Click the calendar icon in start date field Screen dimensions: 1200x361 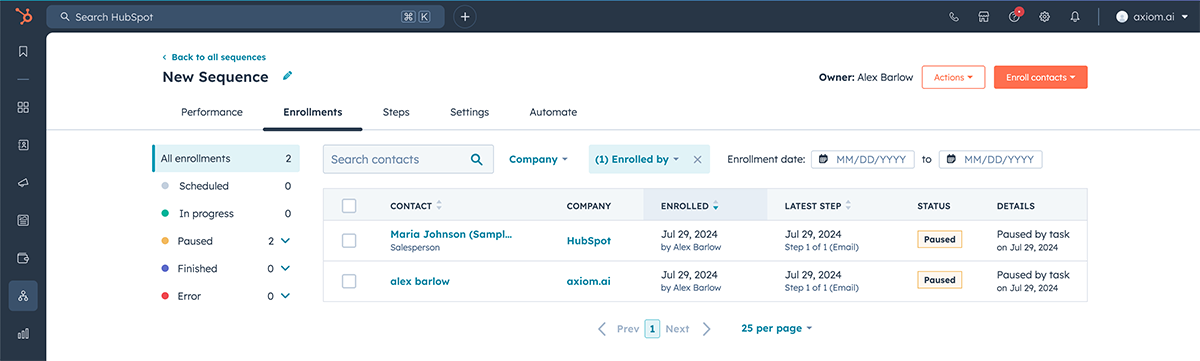coord(823,159)
